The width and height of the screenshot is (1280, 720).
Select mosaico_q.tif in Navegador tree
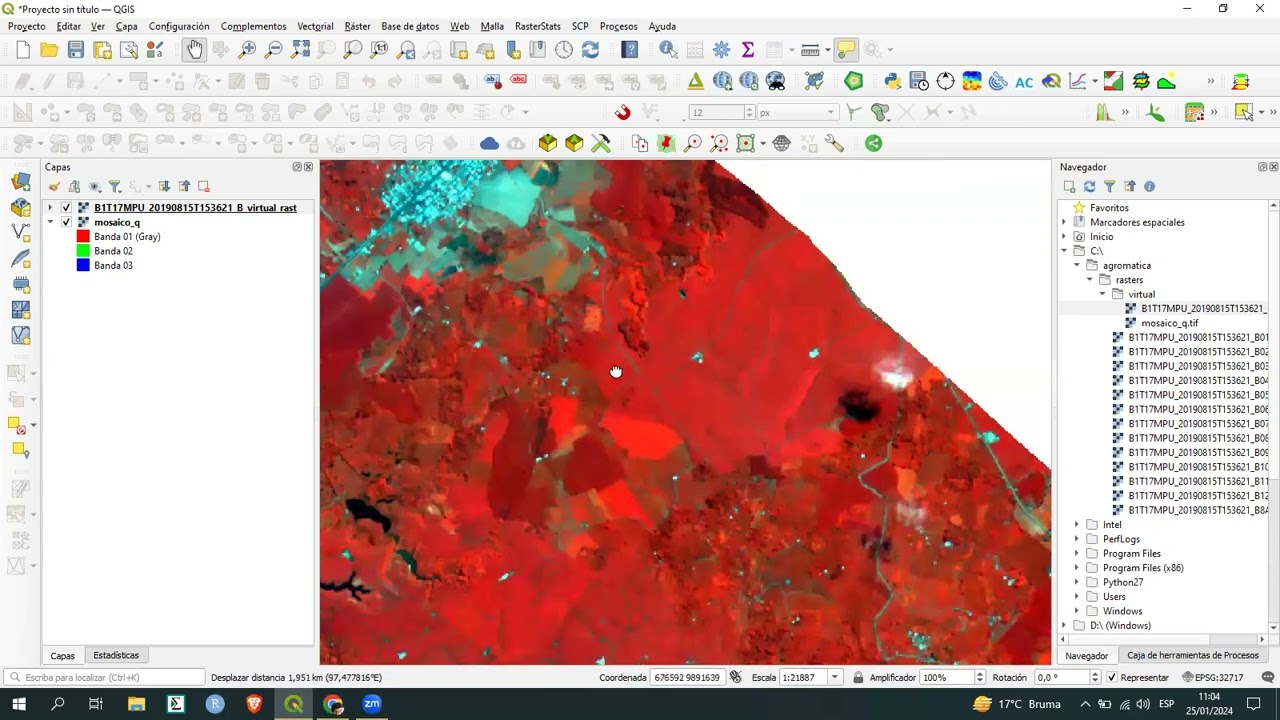tap(1169, 323)
